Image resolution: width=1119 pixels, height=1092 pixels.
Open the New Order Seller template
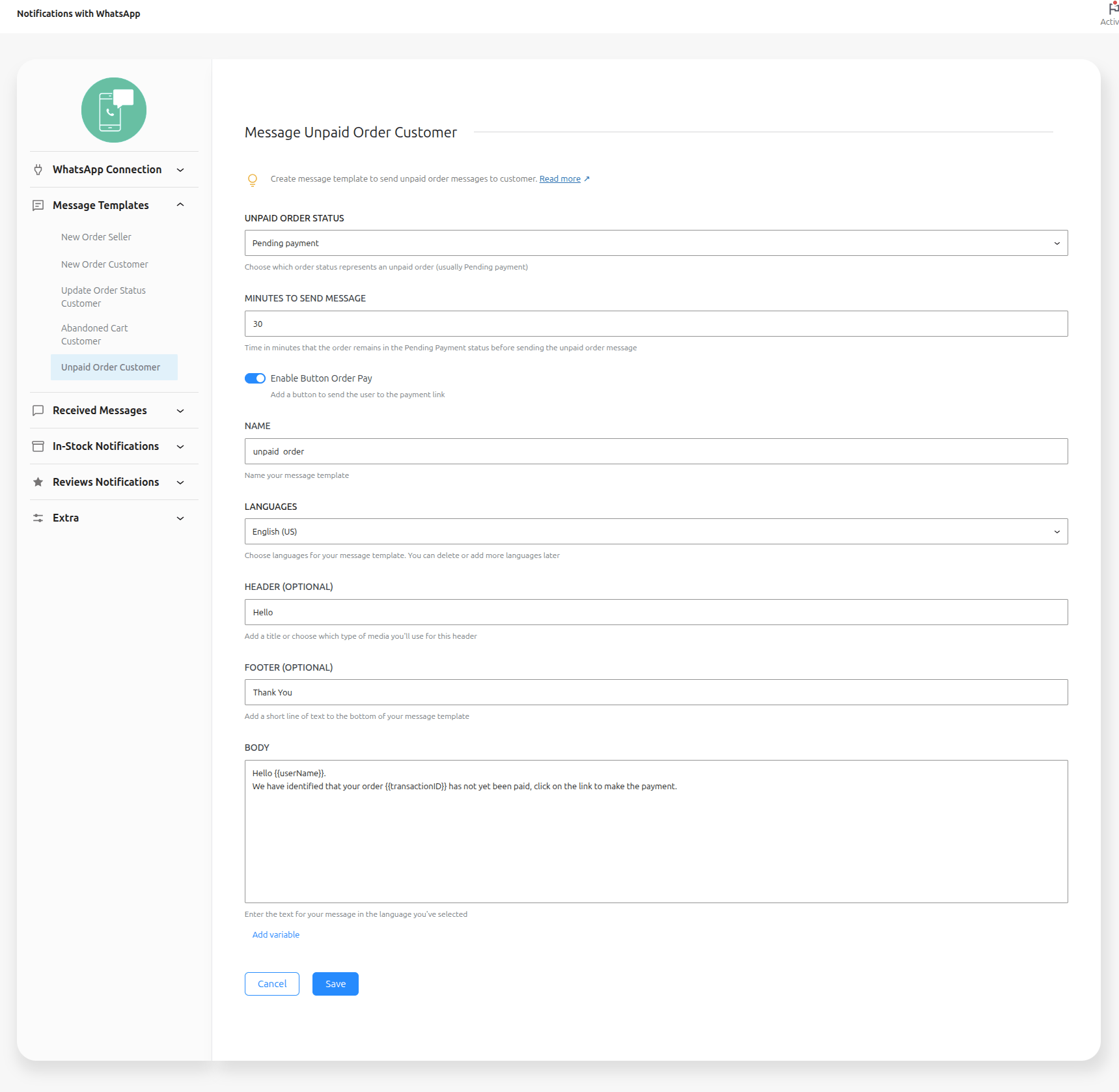(96, 237)
